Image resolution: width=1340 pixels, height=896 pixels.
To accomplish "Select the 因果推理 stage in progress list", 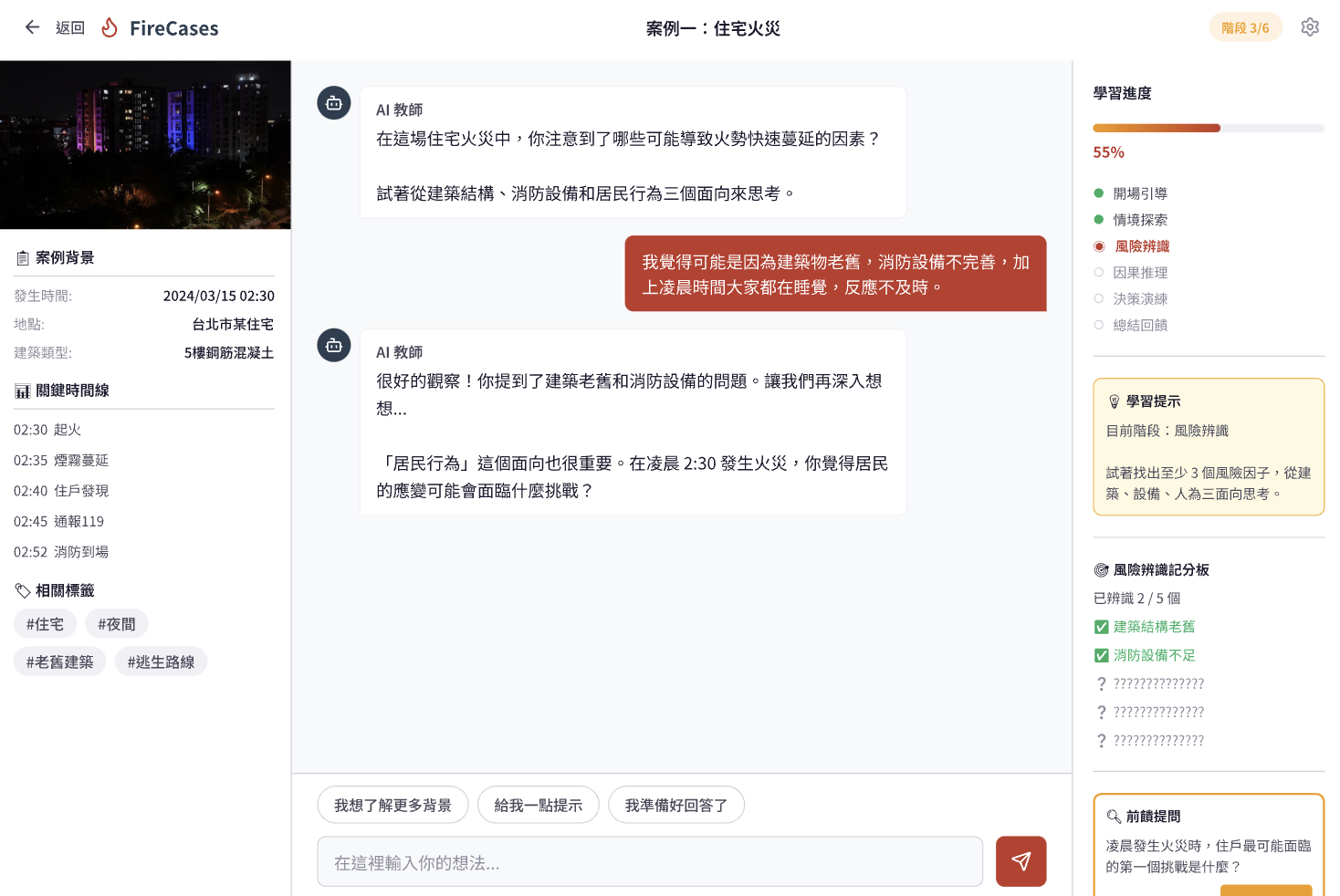I will (x=1140, y=273).
